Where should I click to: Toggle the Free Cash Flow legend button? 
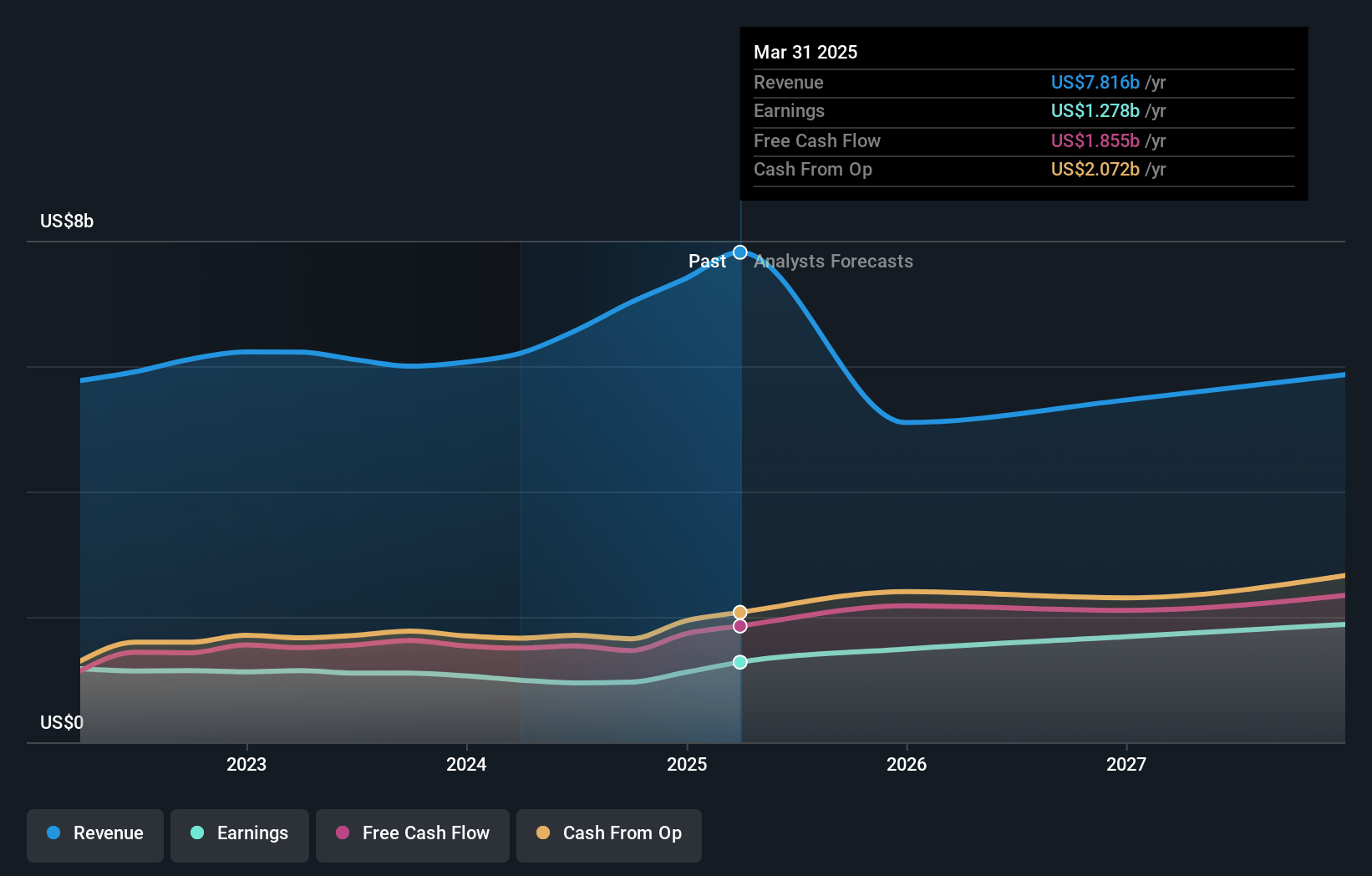tap(413, 835)
